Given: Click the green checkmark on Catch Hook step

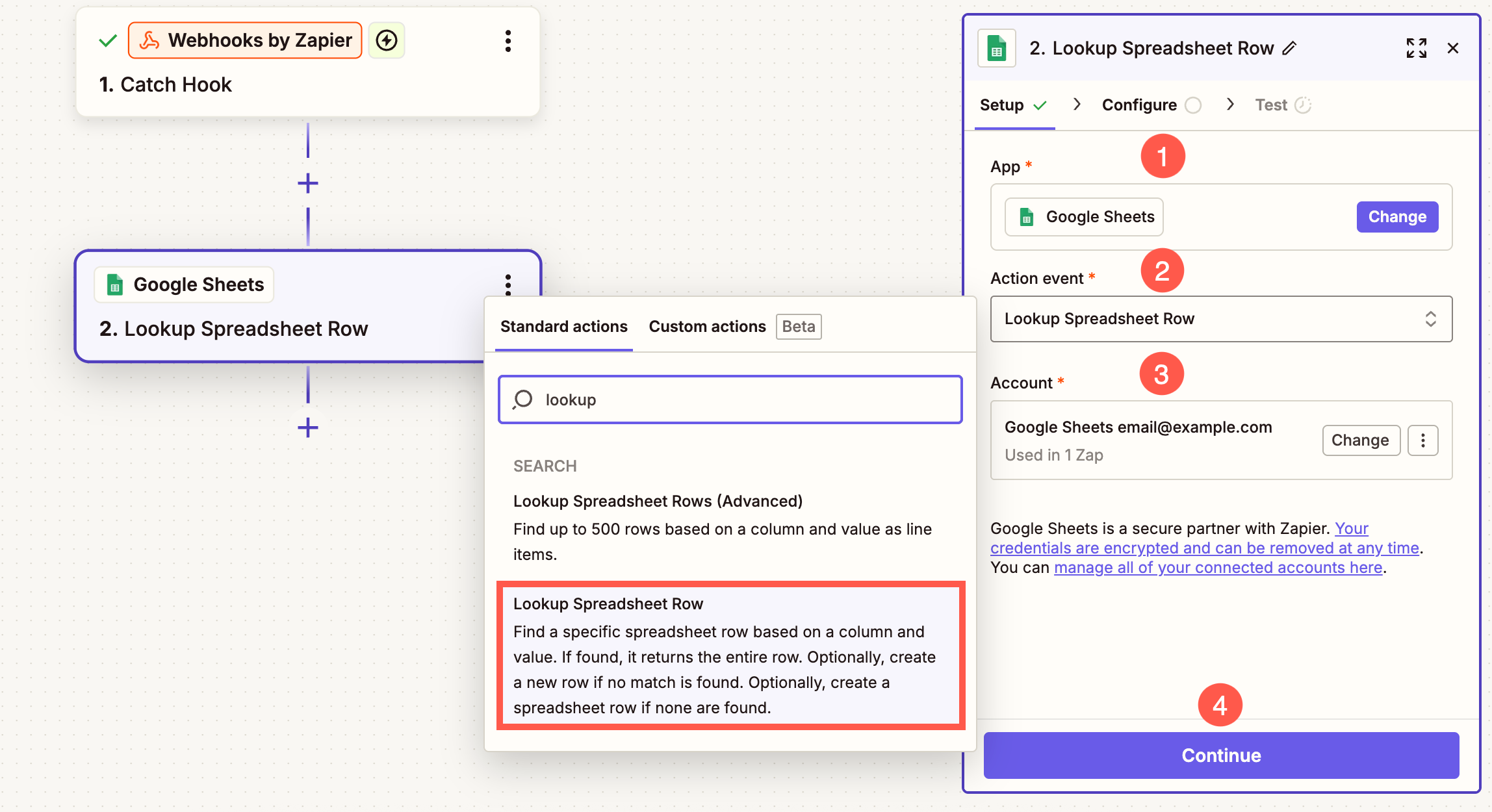Looking at the screenshot, I should 108,41.
